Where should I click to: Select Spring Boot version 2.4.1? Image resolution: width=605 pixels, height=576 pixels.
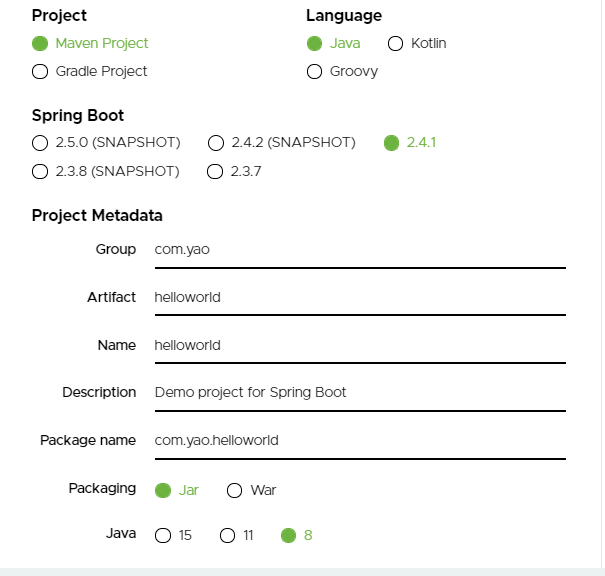391,143
